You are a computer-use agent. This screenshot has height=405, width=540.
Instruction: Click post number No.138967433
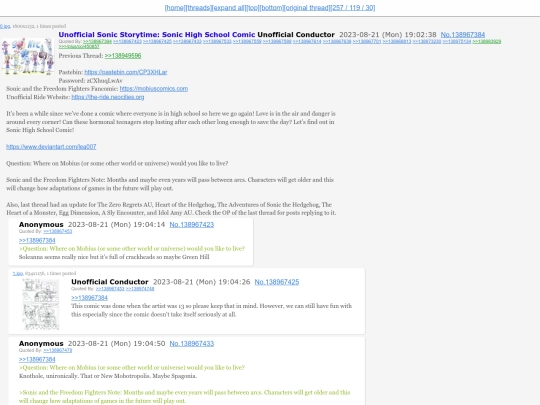pos(191,344)
